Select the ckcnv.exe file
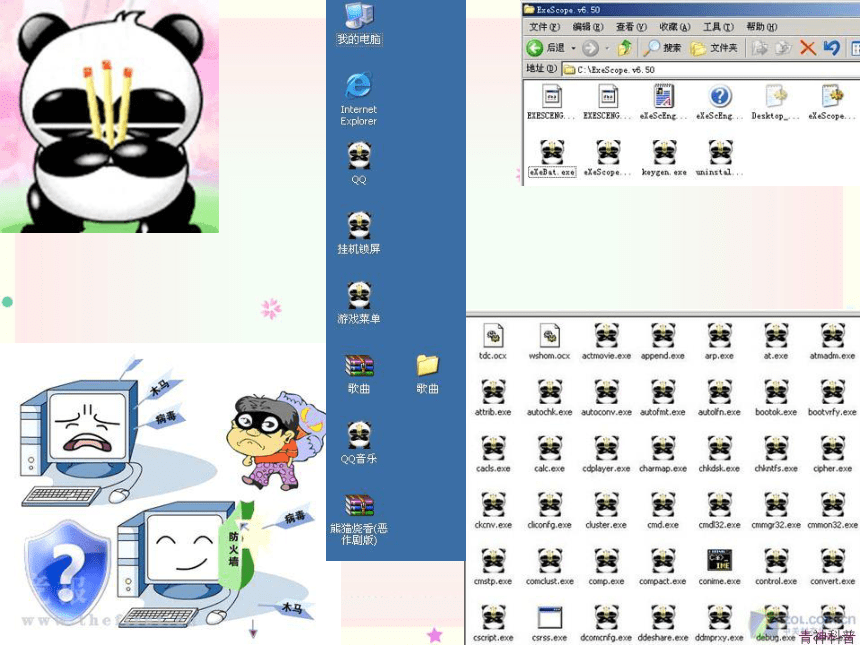The width and height of the screenshot is (860, 645). 493,511
